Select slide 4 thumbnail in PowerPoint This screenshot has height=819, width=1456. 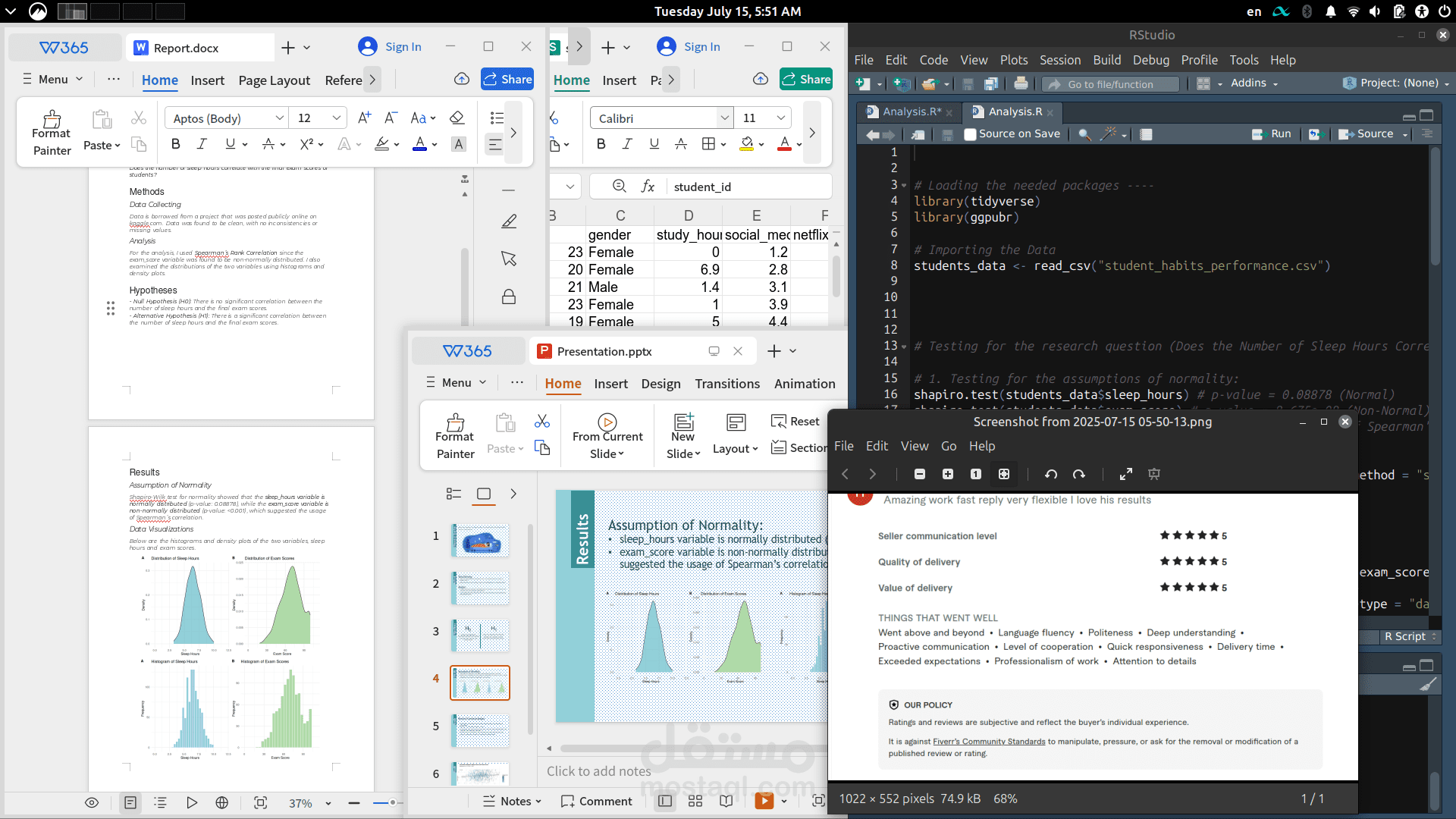pos(479,682)
